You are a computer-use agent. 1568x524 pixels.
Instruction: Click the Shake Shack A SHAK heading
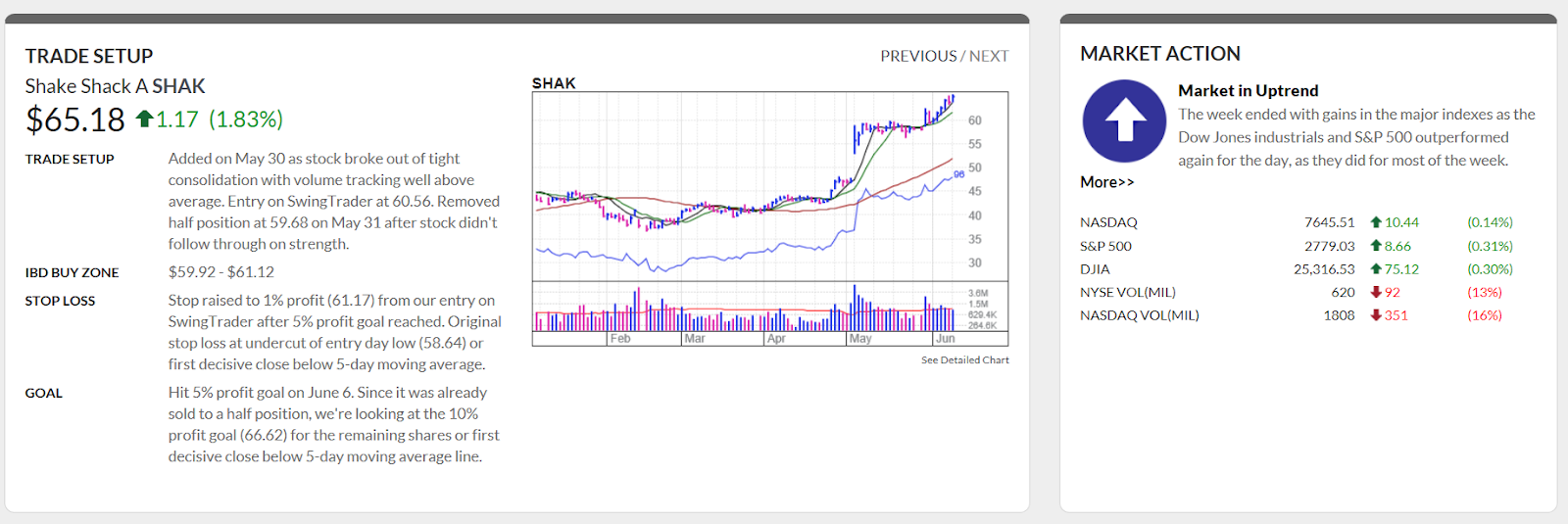115,86
